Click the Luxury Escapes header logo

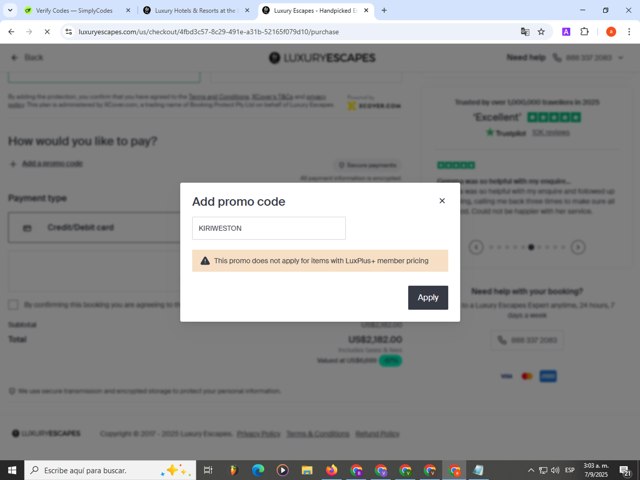click(x=322, y=58)
